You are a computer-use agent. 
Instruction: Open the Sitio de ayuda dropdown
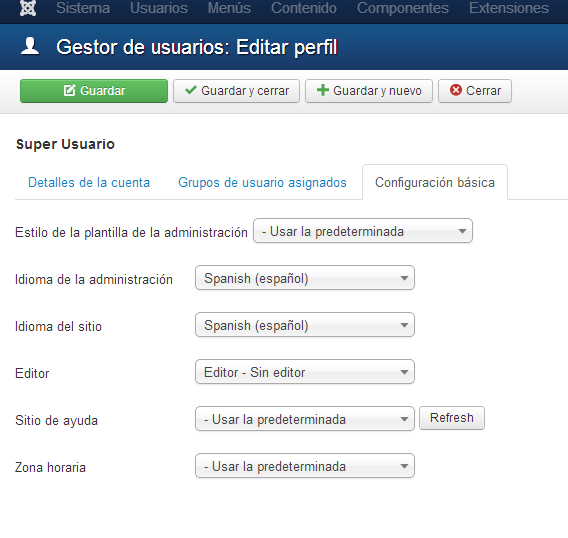coord(305,419)
